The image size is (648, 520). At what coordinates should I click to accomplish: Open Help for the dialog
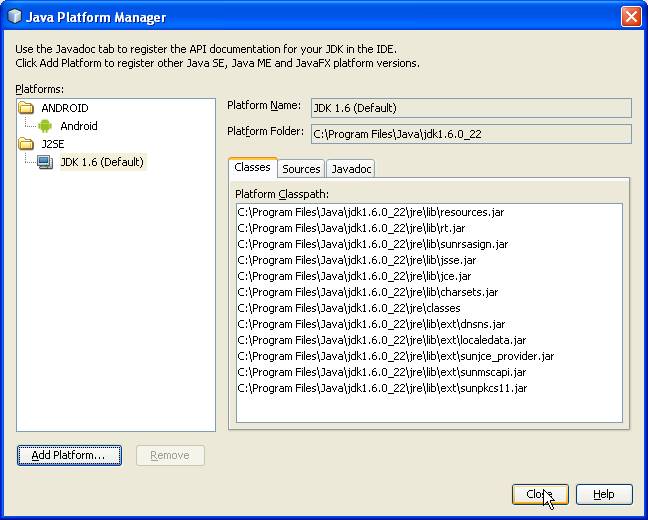tap(604, 494)
